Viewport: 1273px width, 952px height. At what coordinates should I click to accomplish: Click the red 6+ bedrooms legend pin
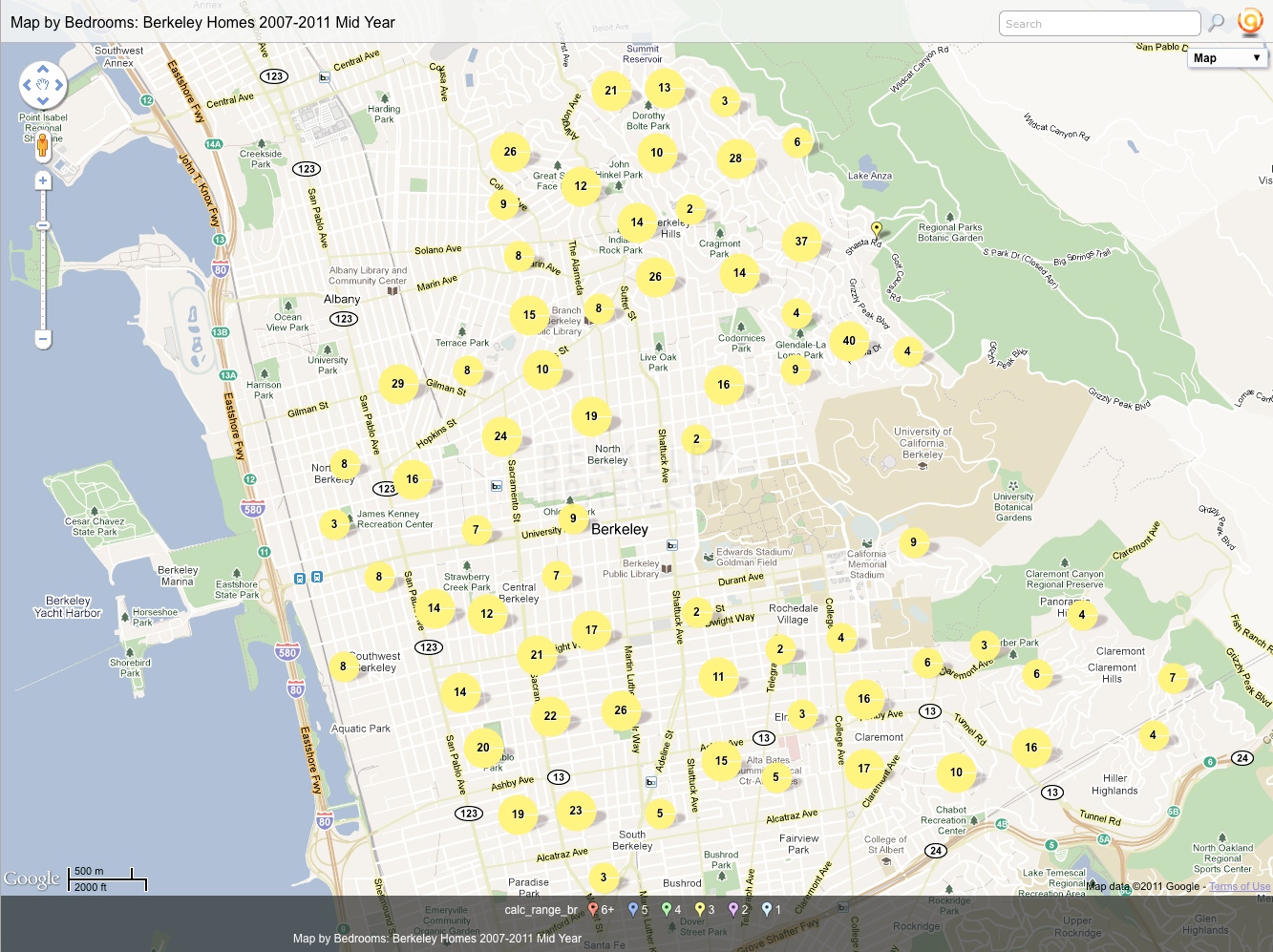tap(593, 909)
